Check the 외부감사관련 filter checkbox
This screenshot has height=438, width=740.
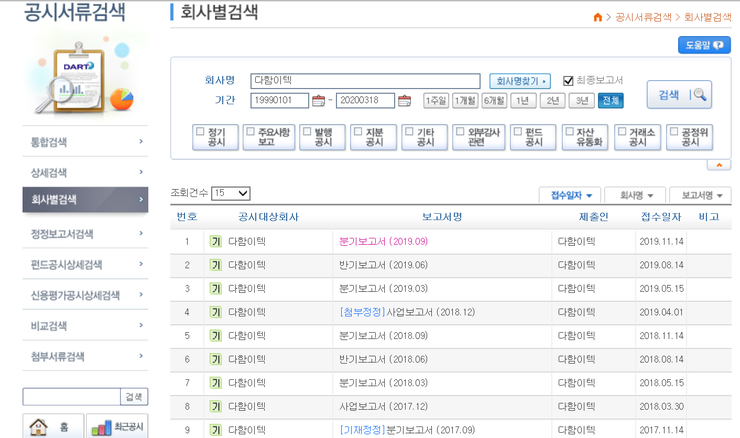click(x=460, y=131)
